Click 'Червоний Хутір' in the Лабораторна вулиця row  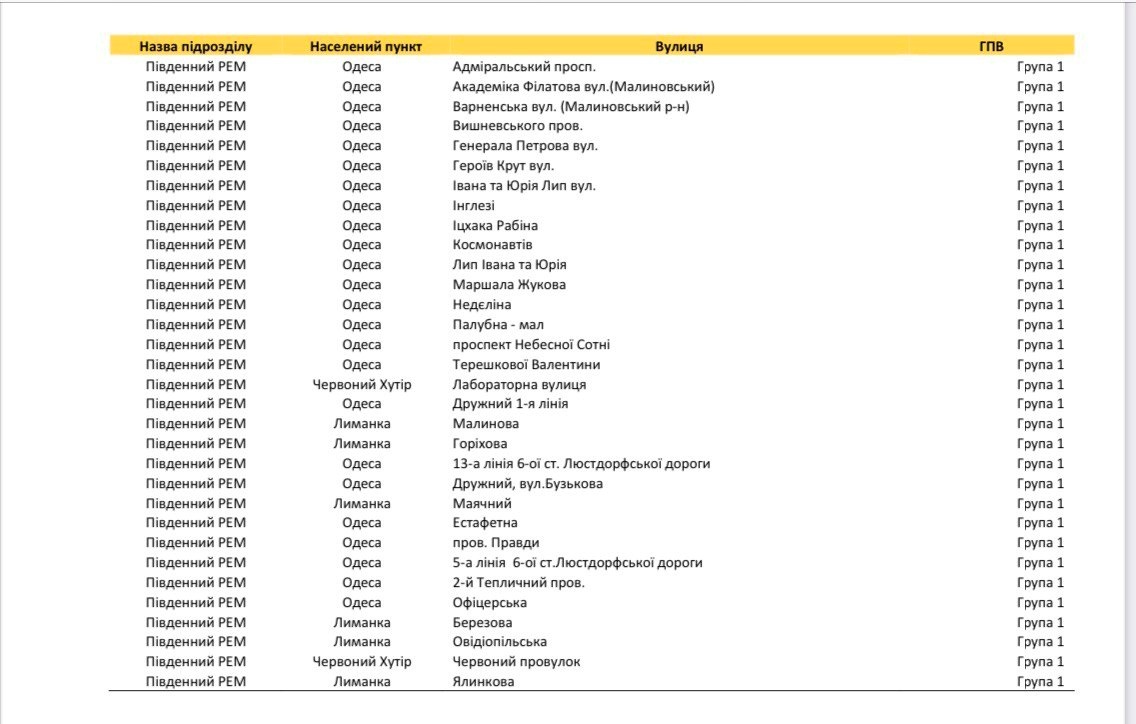(362, 384)
